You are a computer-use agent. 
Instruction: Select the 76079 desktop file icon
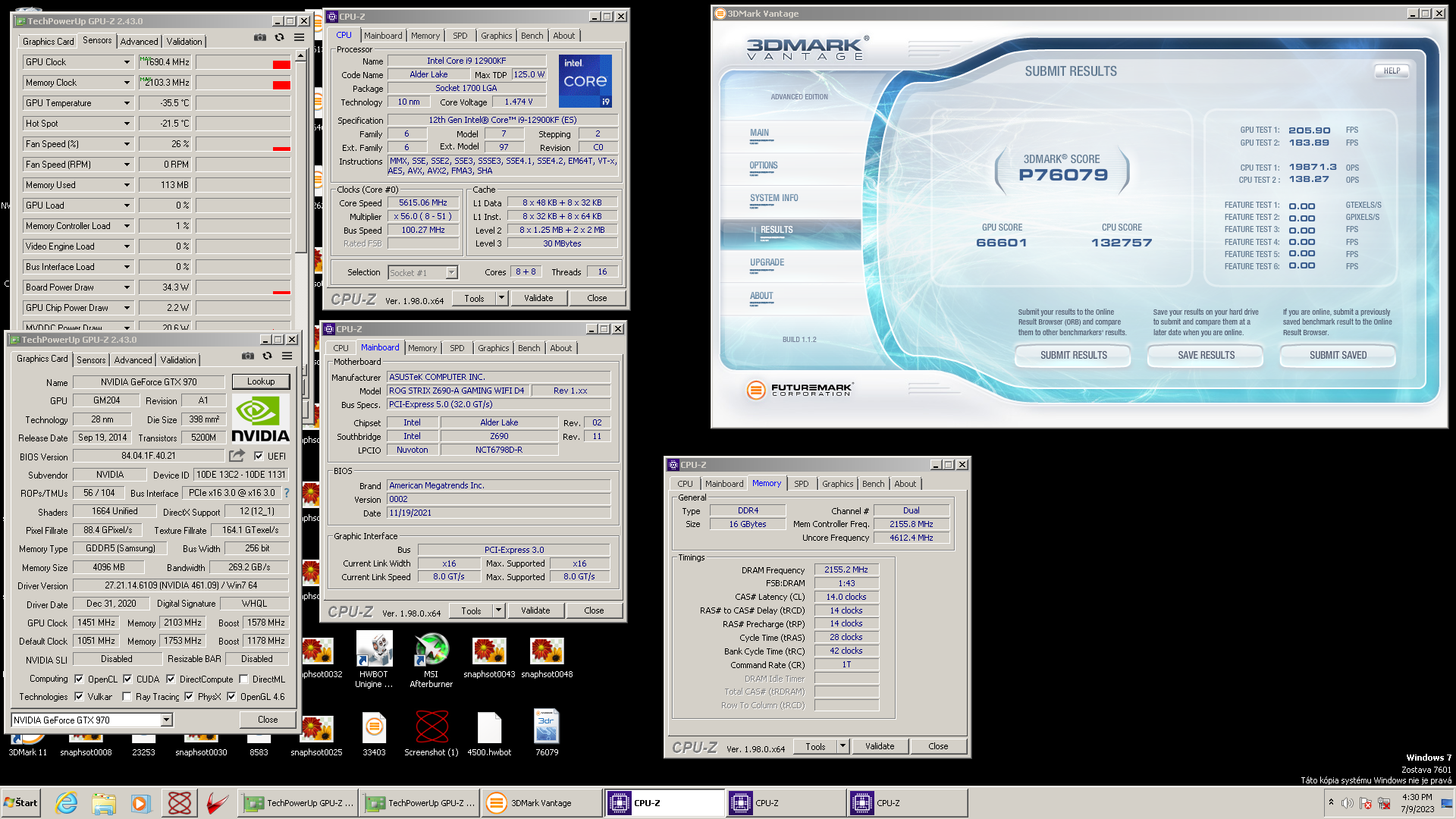(547, 733)
